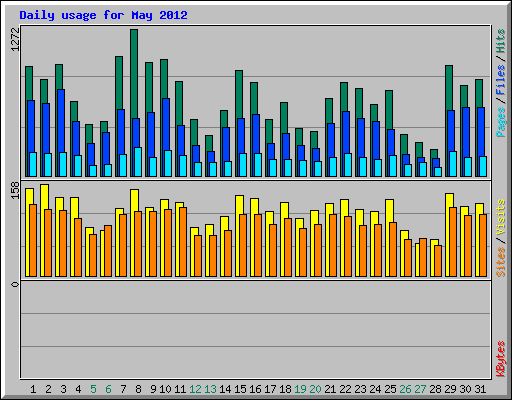Click weekend day 5 on the x-axis
The width and height of the screenshot is (512, 400).
coord(93,389)
